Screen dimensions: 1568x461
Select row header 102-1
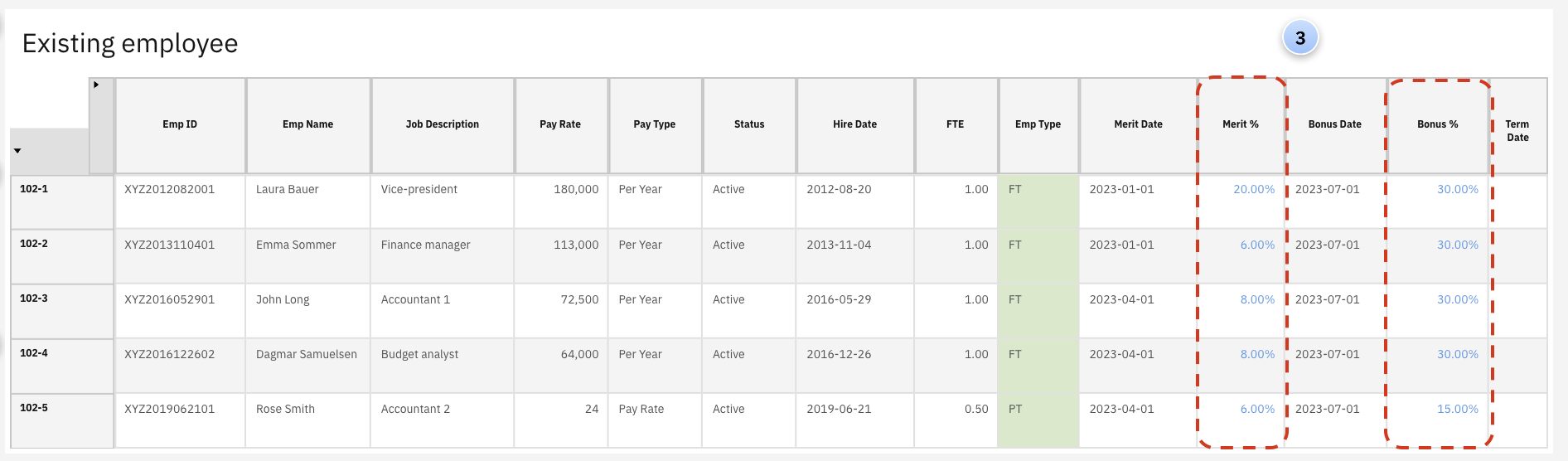(34, 189)
